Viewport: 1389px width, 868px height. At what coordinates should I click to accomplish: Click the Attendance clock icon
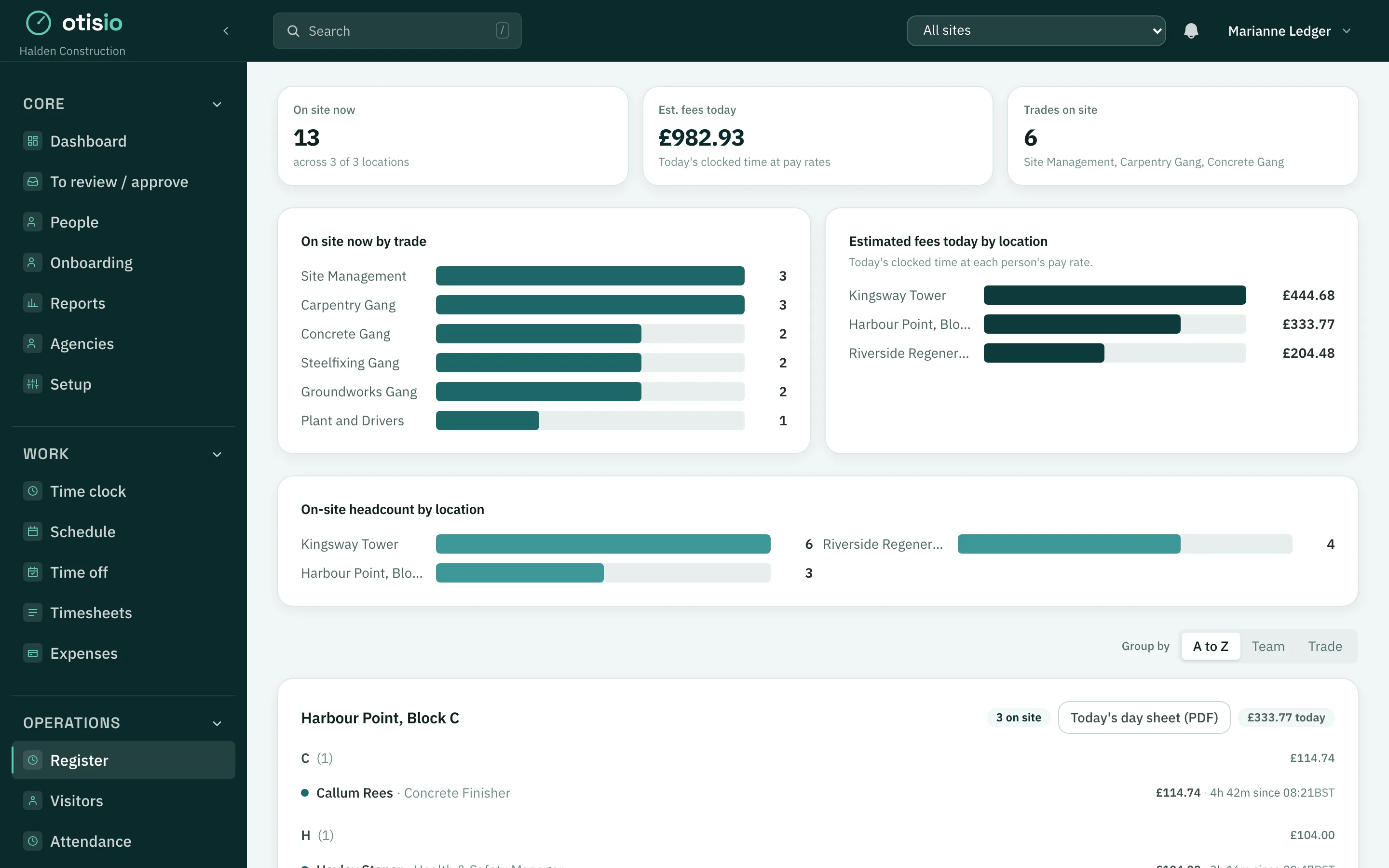(x=33, y=841)
